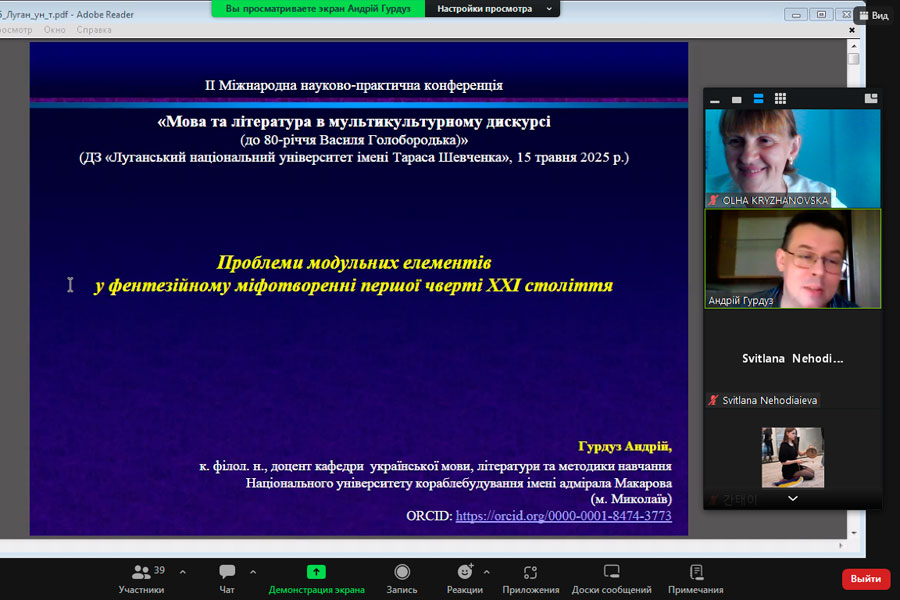Open the Participants panel icon
This screenshot has height=600, width=900.
pyautogui.click(x=141, y=571)
